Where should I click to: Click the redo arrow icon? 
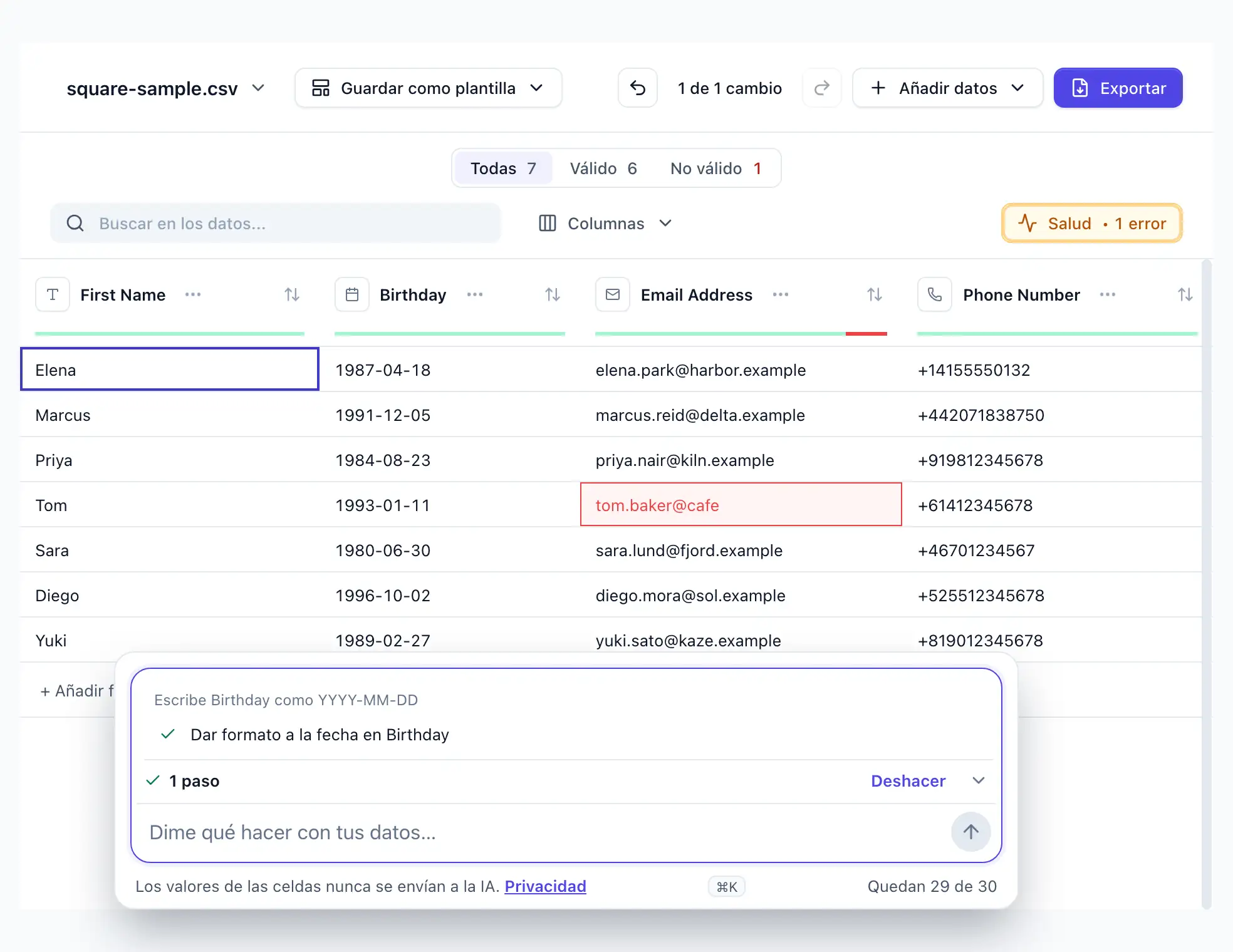tap(822, 88)
